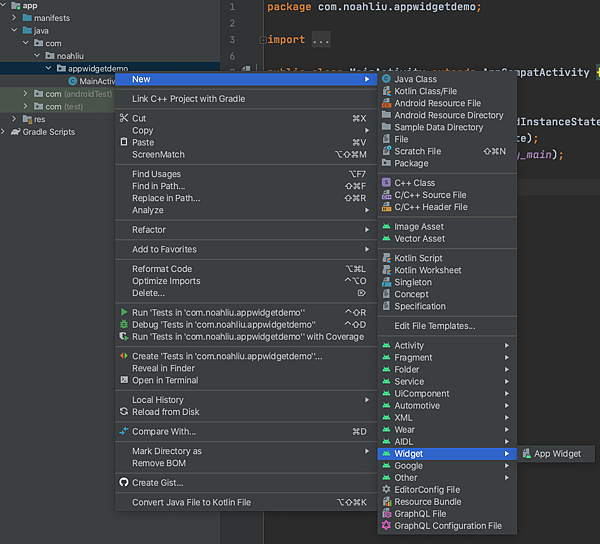Choose Sample Data Directory
This screenshot has height=544, width=600.
447,127
